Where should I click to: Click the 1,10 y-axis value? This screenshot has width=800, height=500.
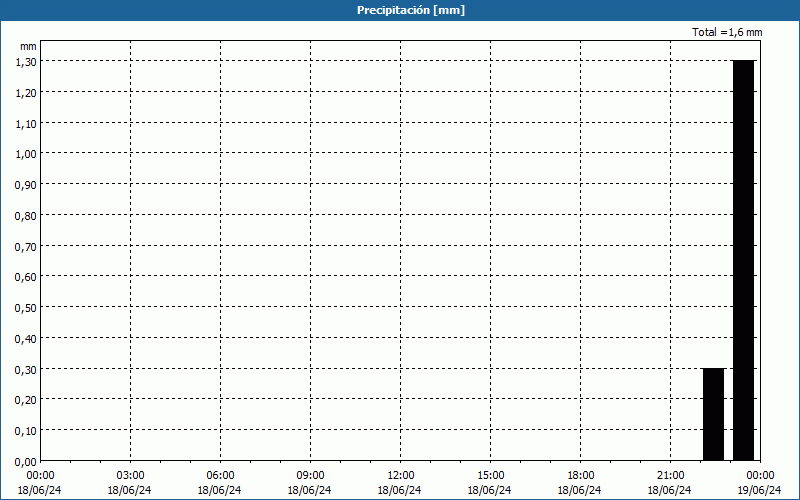tap(26, 123)
